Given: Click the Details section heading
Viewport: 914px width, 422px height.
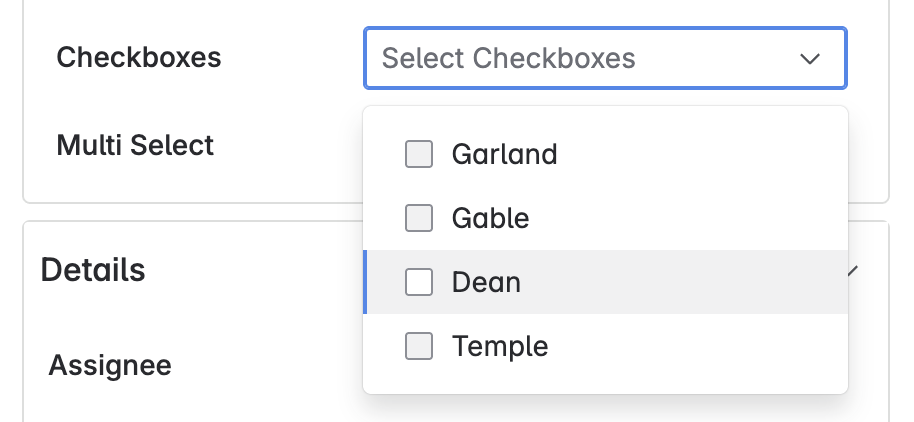Looking at the screenshot, I should pyautogui.click(x=93, y=270).
